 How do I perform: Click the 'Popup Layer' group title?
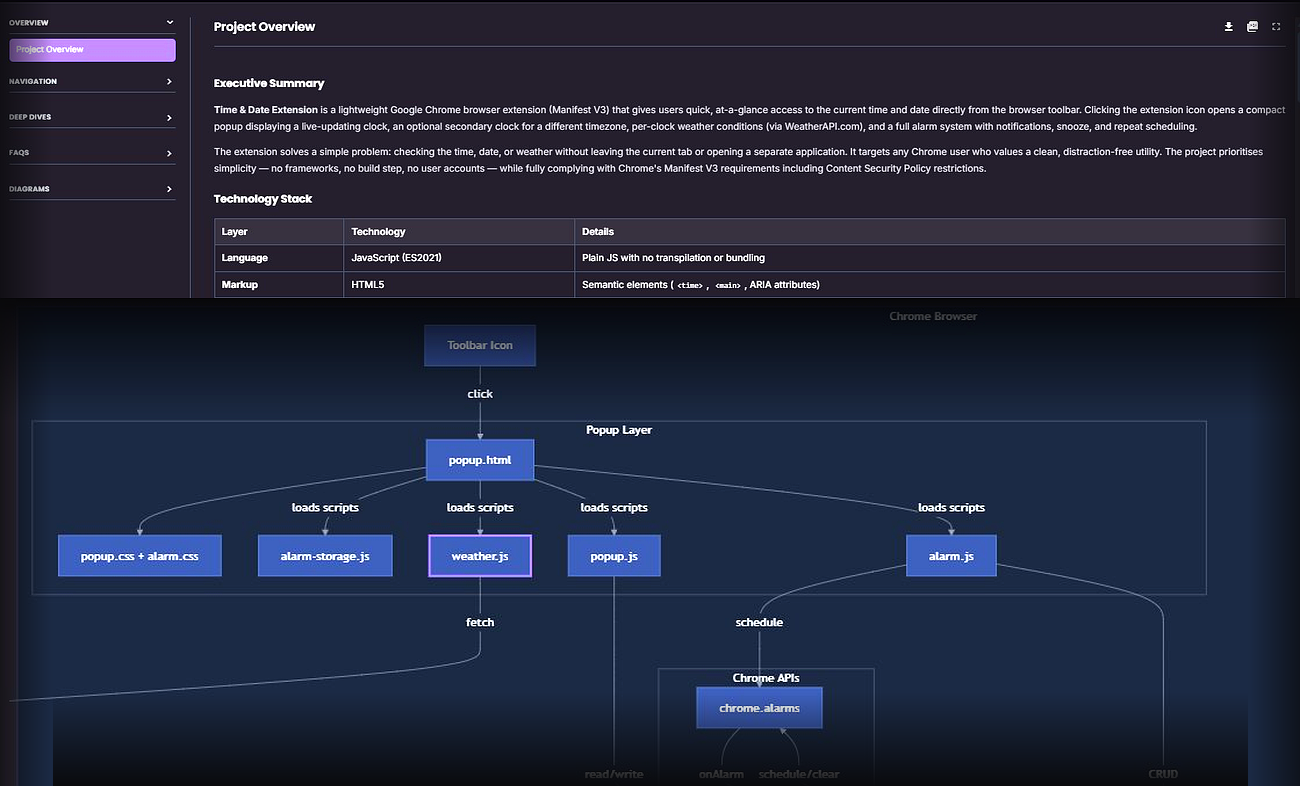[619, 430]
